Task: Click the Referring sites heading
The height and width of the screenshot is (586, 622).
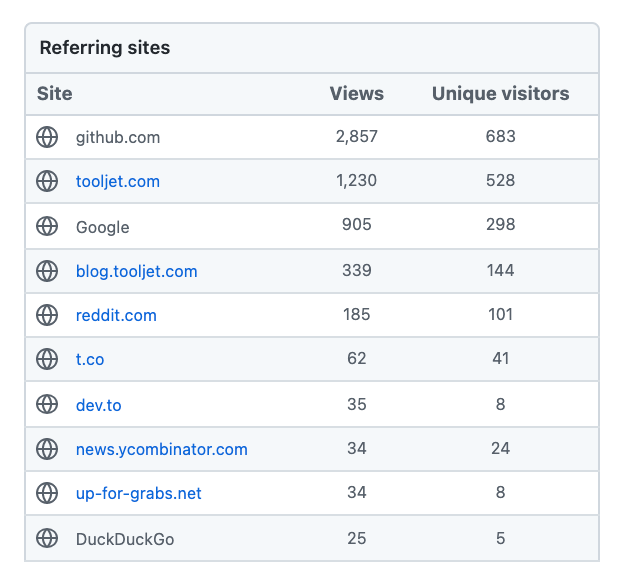Action: (x=105, y=48)
